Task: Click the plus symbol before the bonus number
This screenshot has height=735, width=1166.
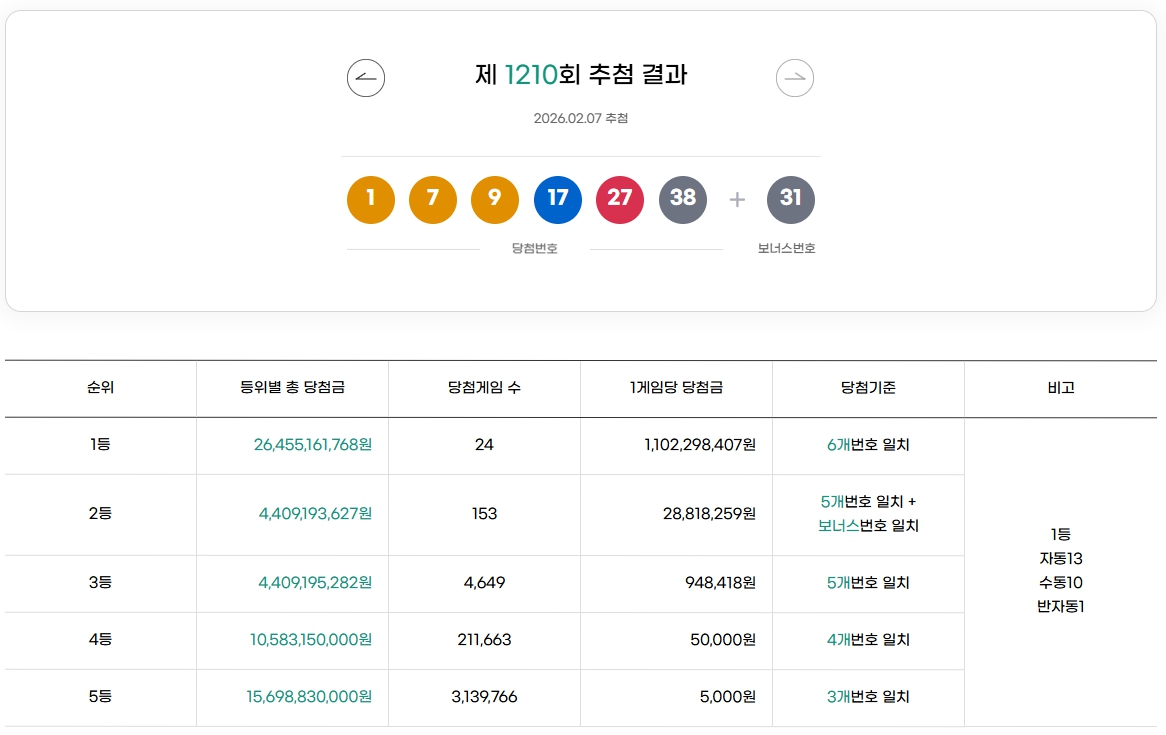Action: [737, 199]
